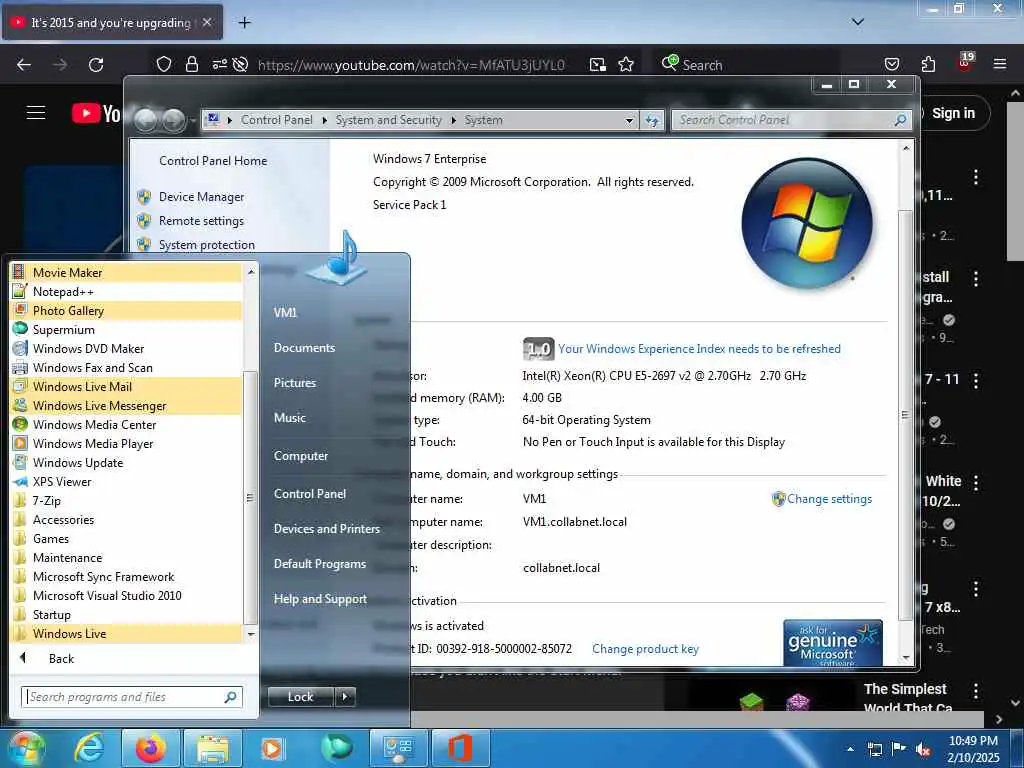This screenshot has width=1024, height=768.
Task: Open Windows Update from Start menu
Action: click(x=126, y=462)
